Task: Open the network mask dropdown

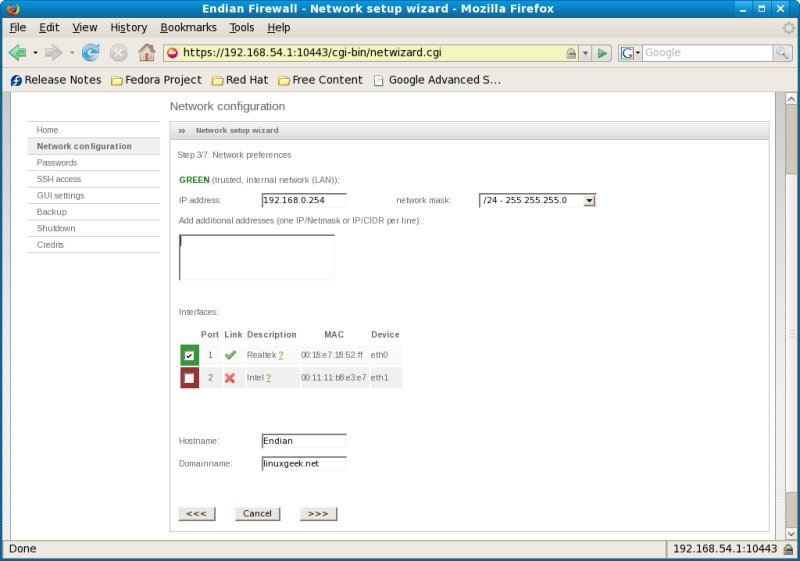Action: [537, 200]
